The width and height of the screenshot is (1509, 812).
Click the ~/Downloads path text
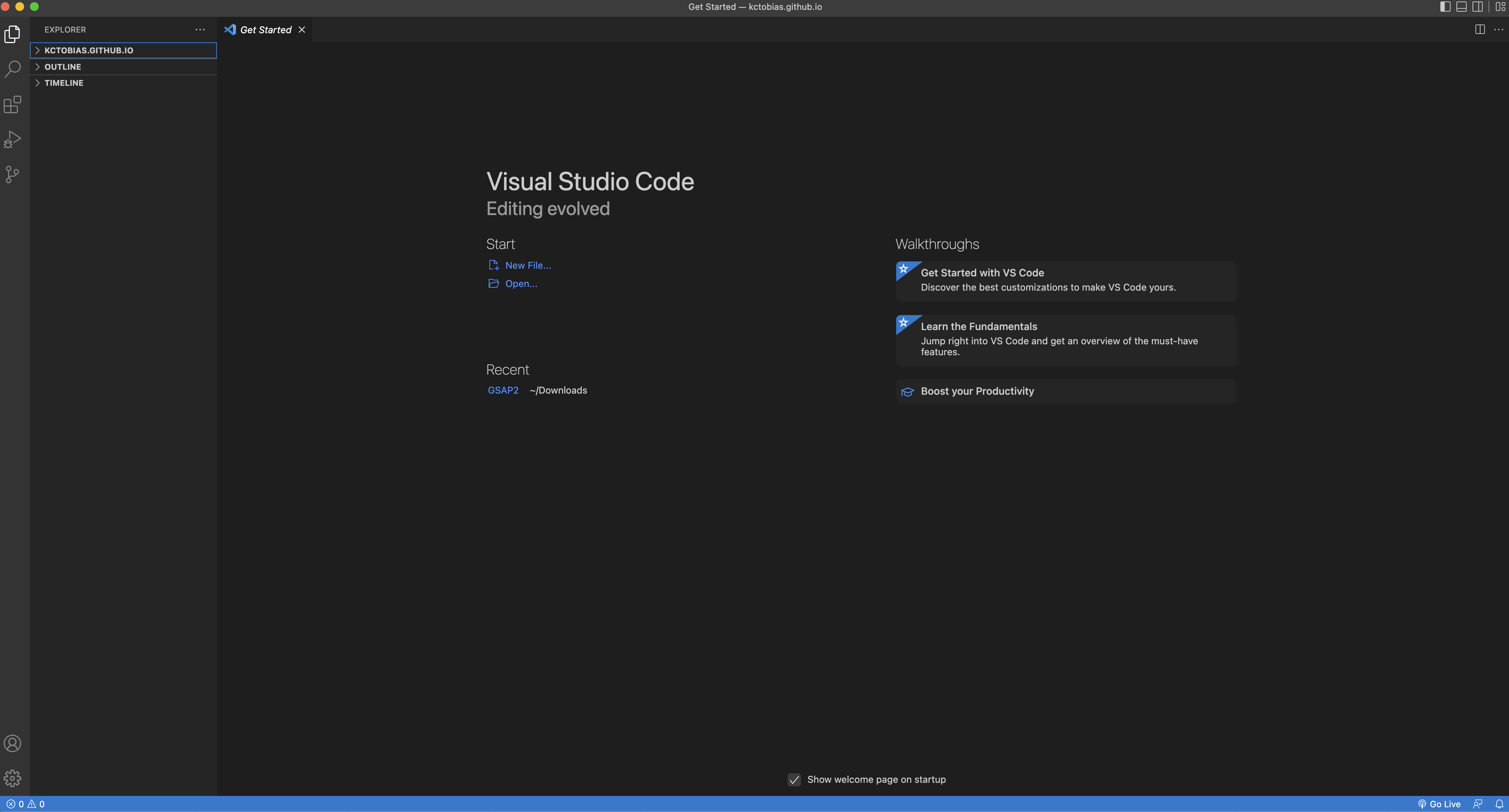[558, 390]
